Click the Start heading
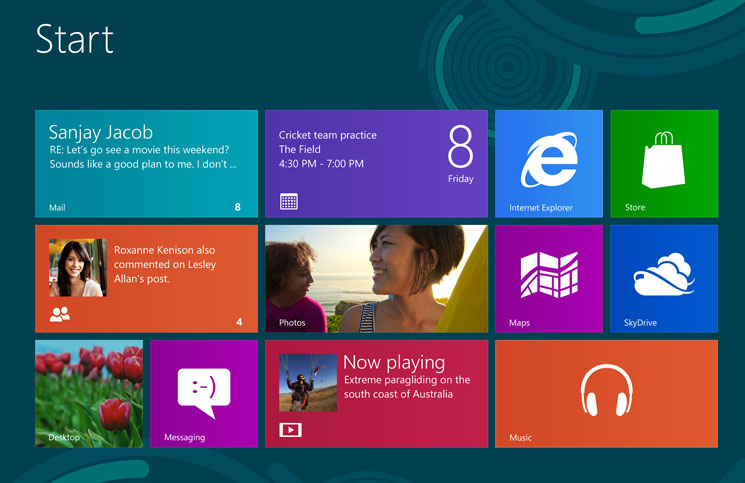Viewport: 745px width, 483px height. point(75,39)
